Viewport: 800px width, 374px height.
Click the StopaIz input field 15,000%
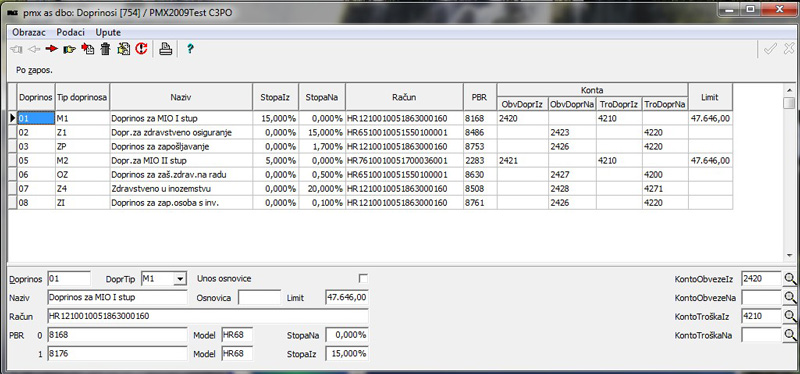click(x=346, y=354)
